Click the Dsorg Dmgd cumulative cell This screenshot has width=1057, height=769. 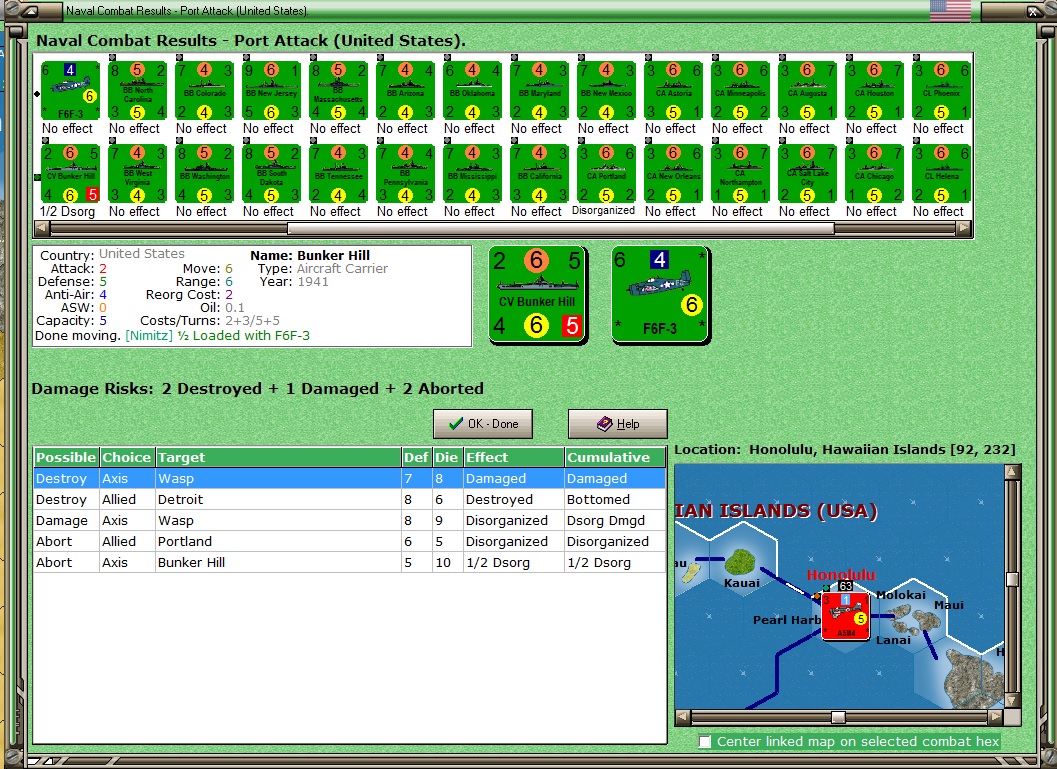point(615,520)
